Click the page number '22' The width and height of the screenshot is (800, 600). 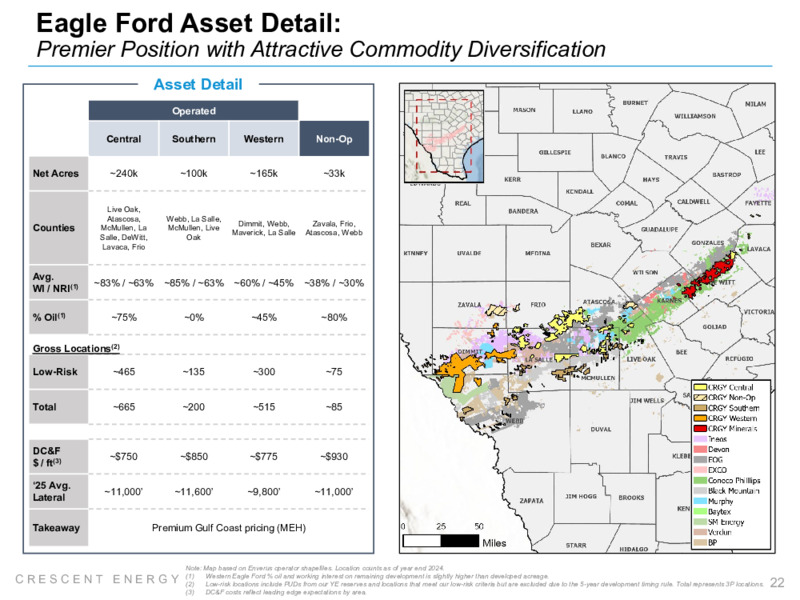point(777,583)
